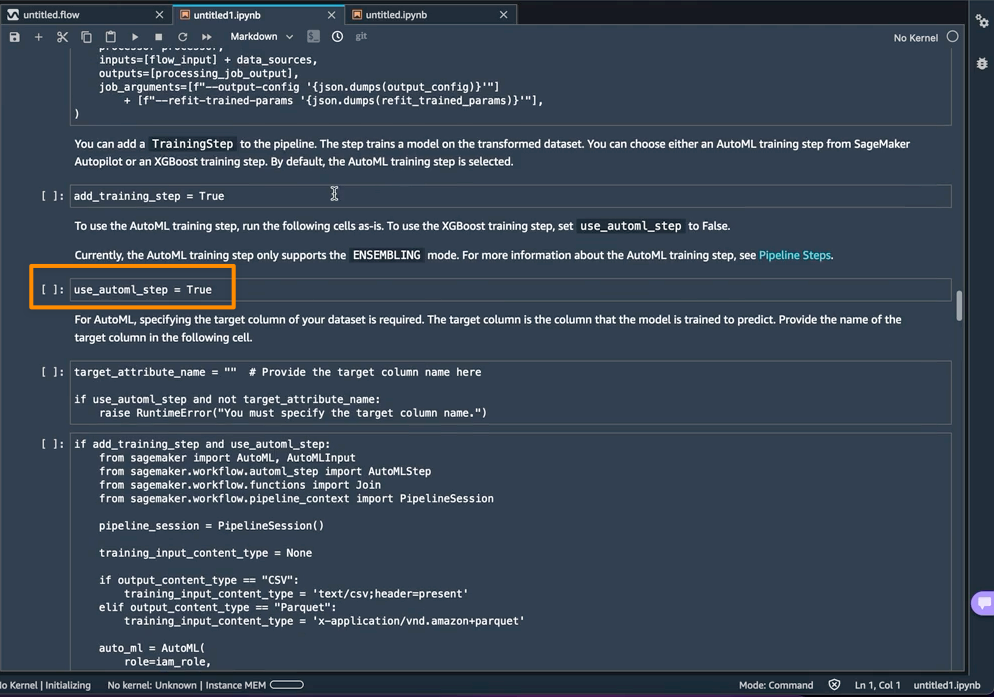Image resolution: width=994 pixels, height=697 pixels.
Task: Close the untitled.flow tab
Action: [x=159, y=15]
